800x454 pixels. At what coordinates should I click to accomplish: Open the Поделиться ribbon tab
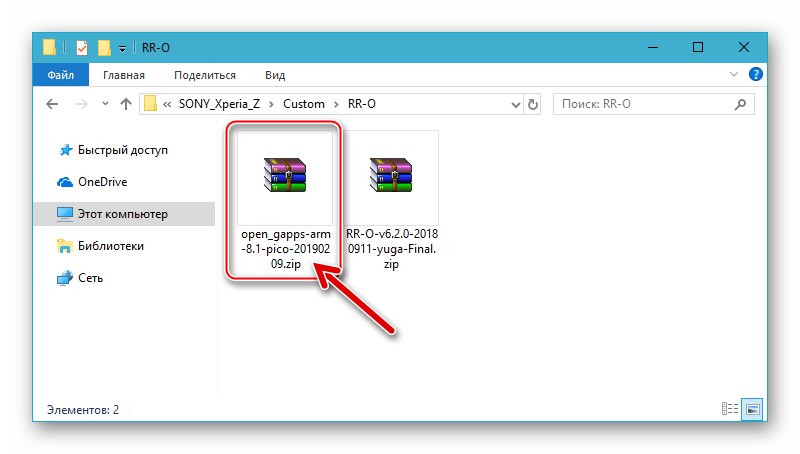(205, 75)
